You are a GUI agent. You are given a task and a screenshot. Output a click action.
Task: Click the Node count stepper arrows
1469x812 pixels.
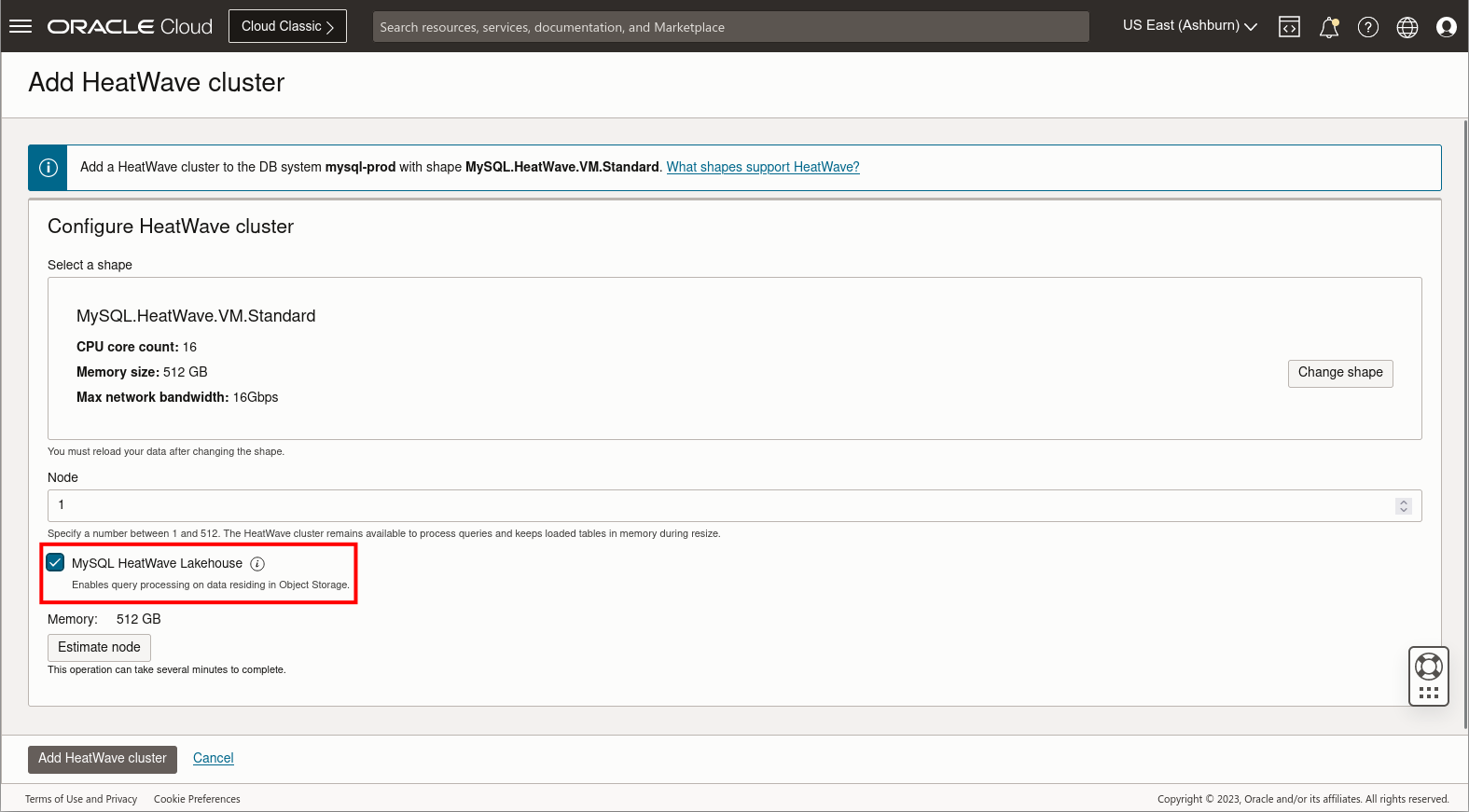pos(1404,505)
